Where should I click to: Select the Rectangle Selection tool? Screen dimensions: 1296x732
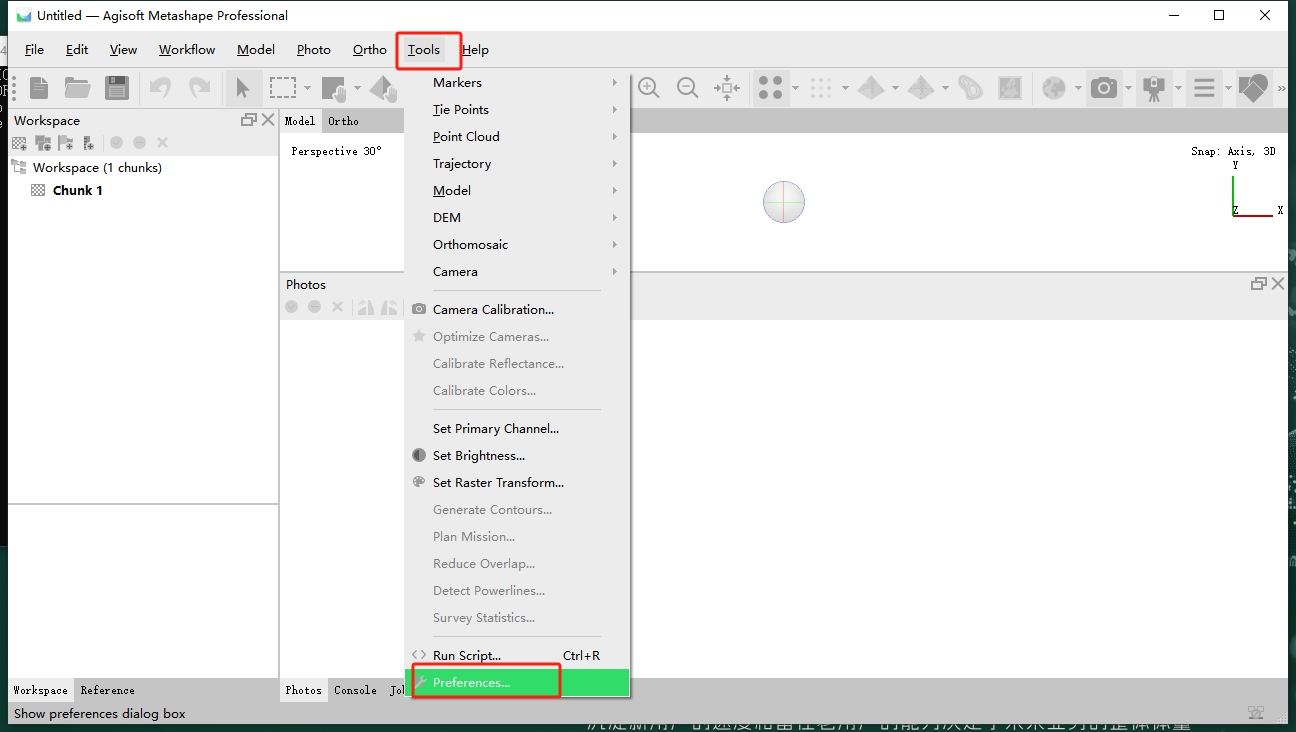tap(283, 88)
